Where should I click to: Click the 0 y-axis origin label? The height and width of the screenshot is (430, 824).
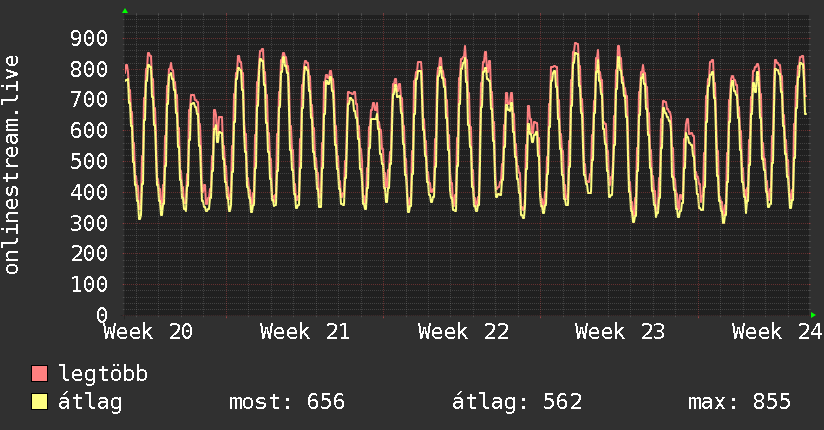102,315
